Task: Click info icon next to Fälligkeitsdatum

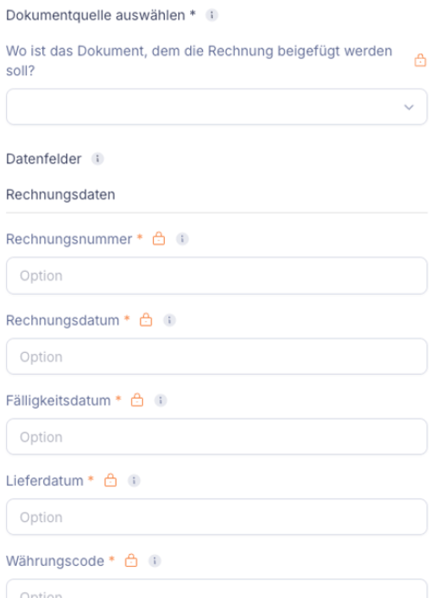Action: click(161, 400)
